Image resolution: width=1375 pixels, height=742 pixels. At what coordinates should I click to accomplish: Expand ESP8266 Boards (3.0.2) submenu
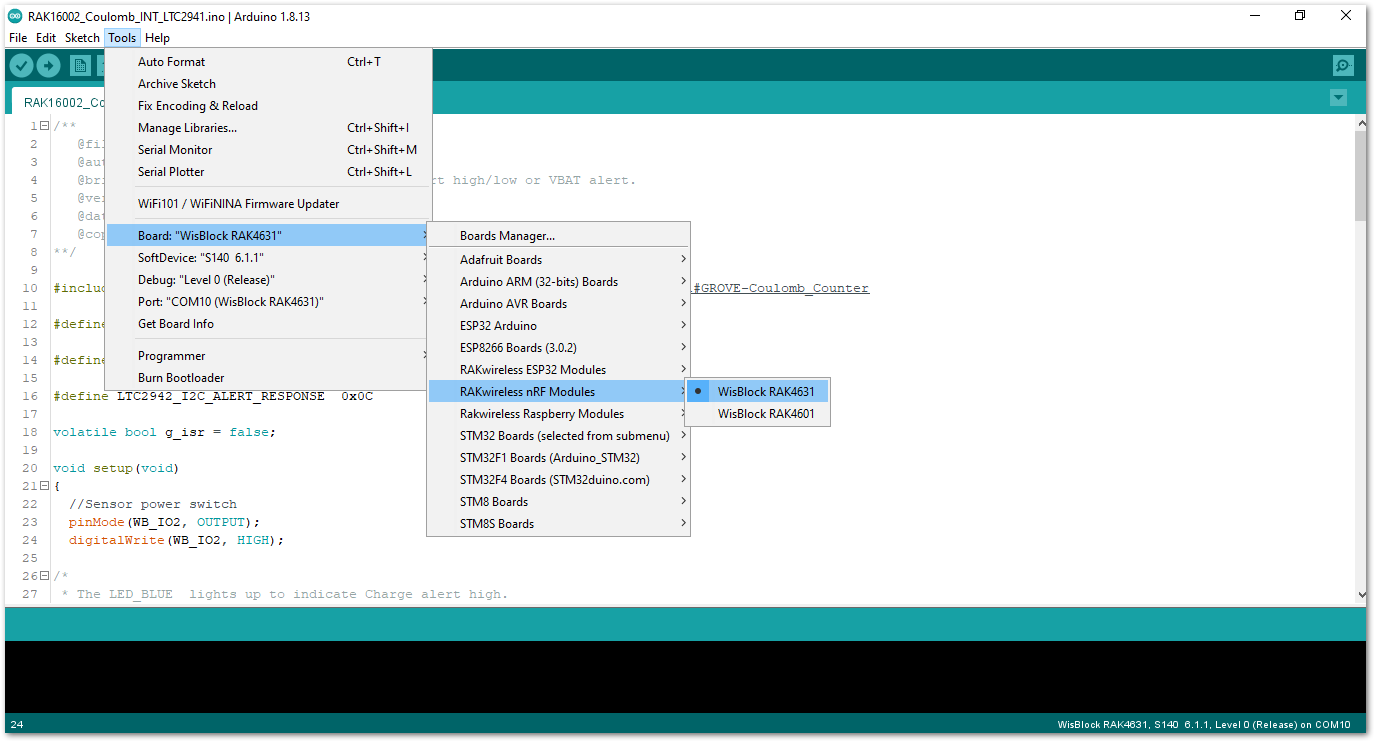[x=558, y=348]
